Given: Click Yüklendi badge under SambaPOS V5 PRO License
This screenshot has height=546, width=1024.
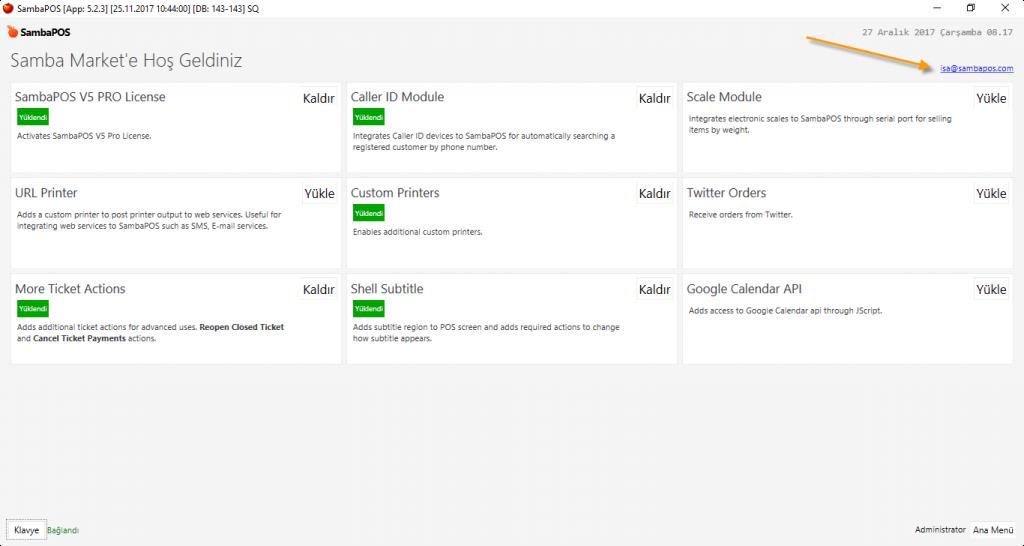Looking at the screenshot, I should [x=33, y=117].
